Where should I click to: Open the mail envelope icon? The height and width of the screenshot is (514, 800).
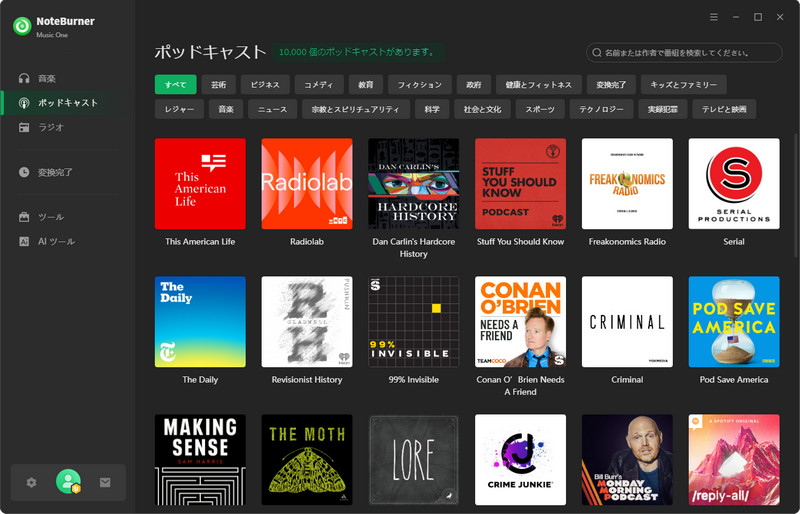tap(105, 482)
